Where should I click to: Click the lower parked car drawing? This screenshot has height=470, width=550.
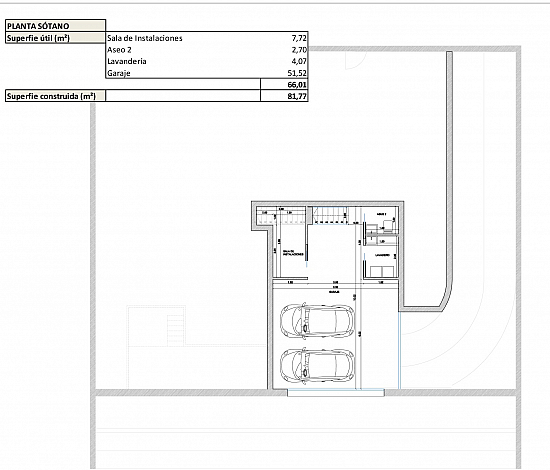coord(317,365)
